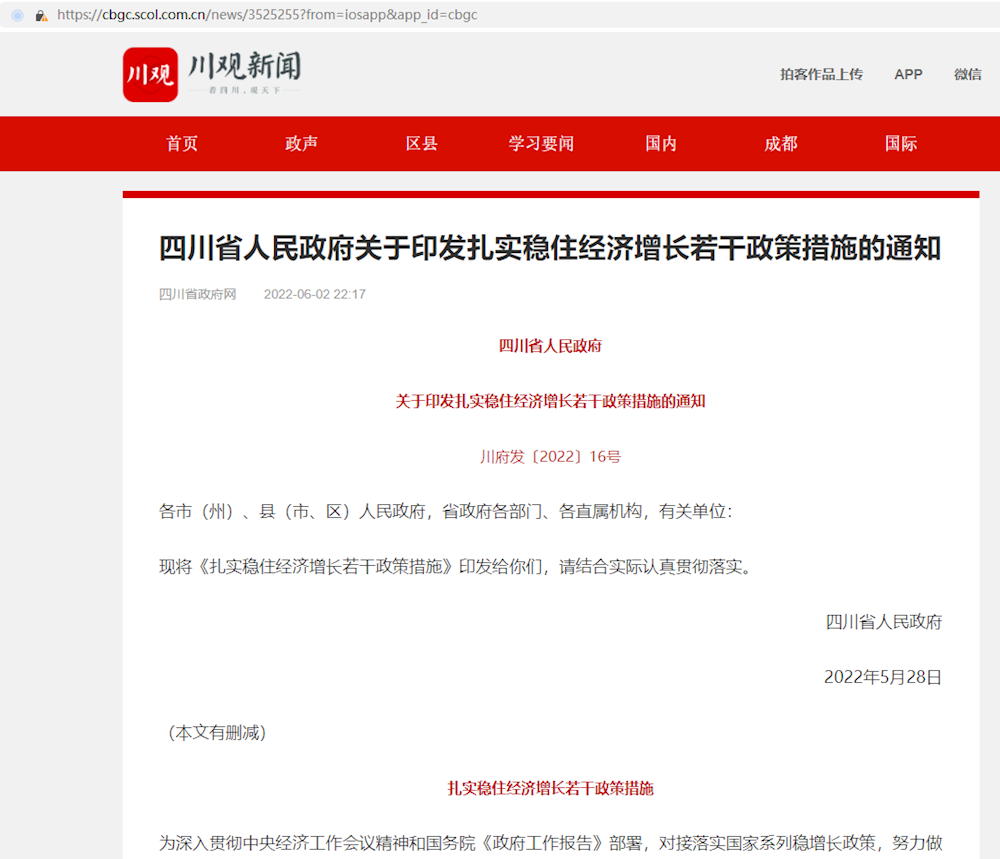Click the URL in the address bar
The image size is (1000, 859).
coord(267,16)
